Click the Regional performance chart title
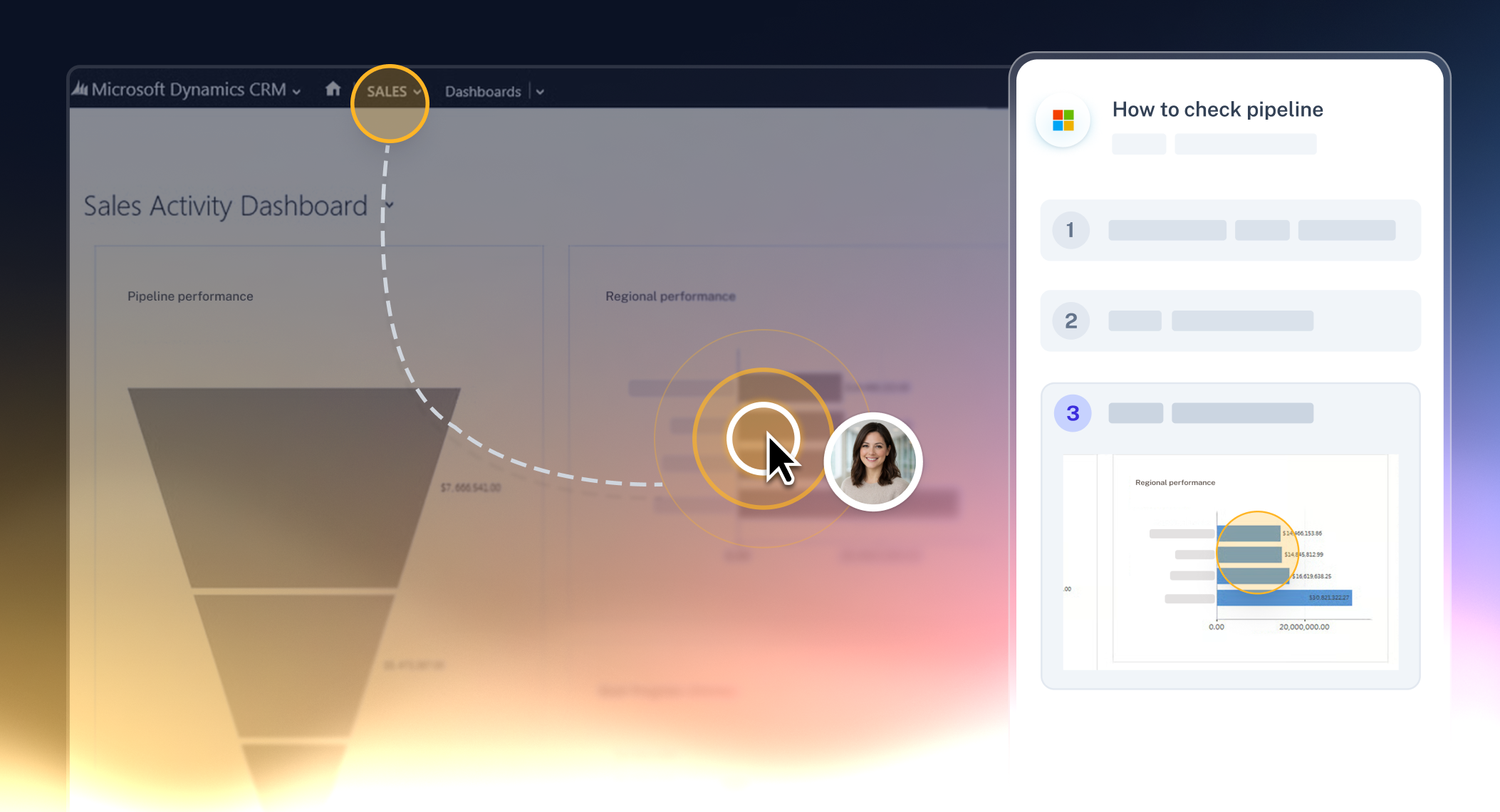The image size is (1500, 812). tap(670, 296)
